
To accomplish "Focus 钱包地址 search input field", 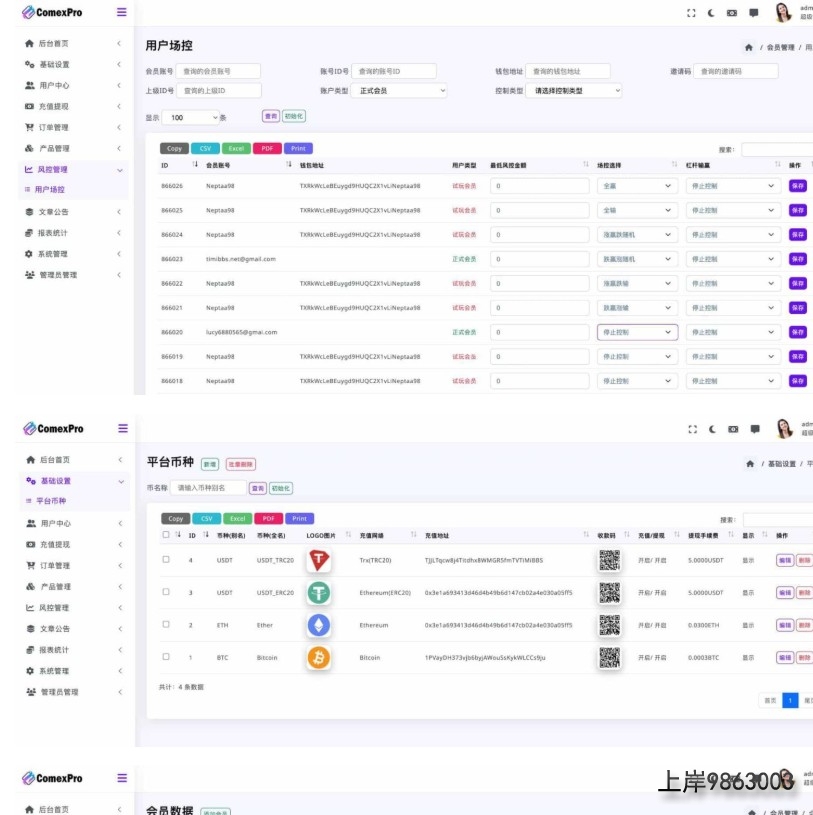I will coord(568,71).
